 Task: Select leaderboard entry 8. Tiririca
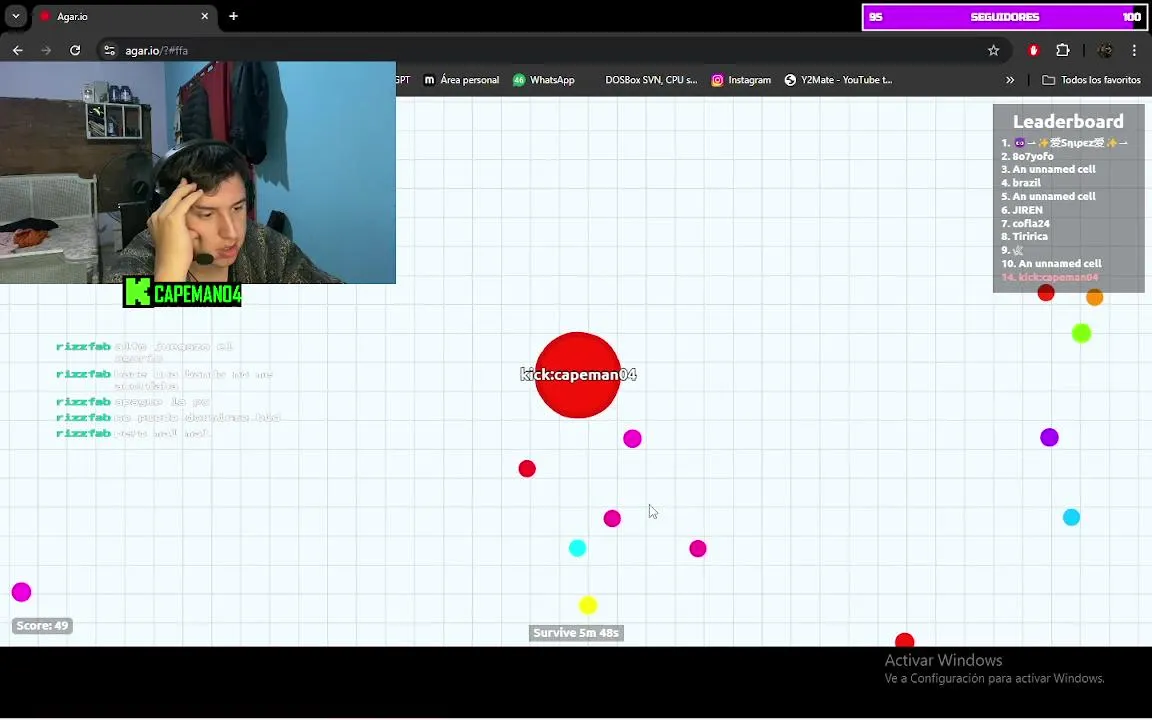pos(1024,237)
